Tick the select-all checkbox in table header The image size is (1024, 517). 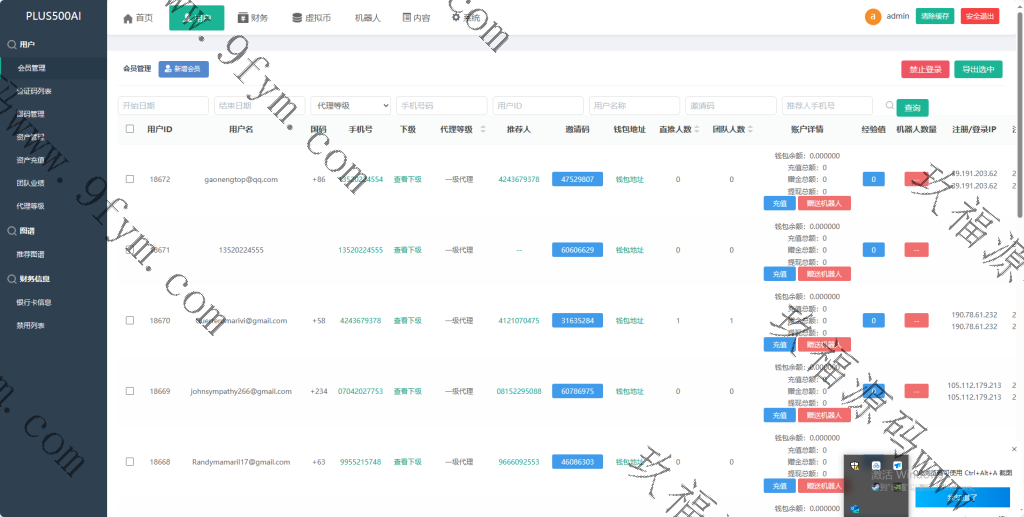(x=130, y=129)
